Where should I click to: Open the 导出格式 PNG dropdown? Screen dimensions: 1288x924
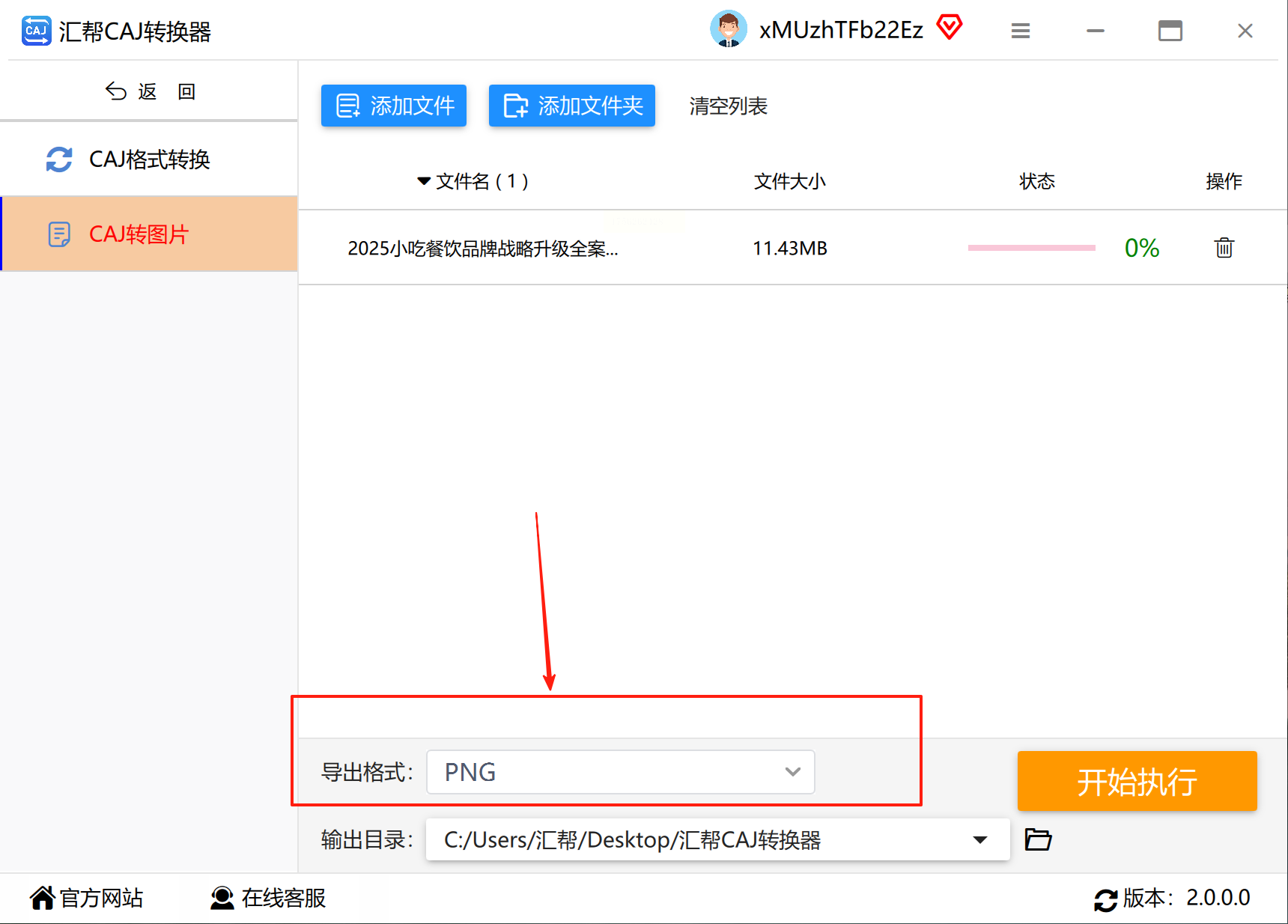(x=620, y=772)
